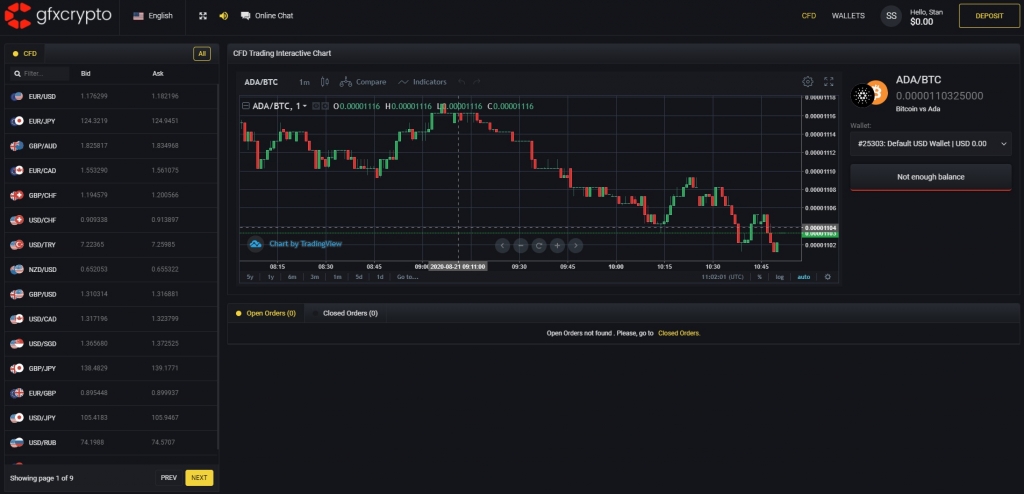Select the GBP/AUD pair row

pyautogui.click(x=111, y=146)
